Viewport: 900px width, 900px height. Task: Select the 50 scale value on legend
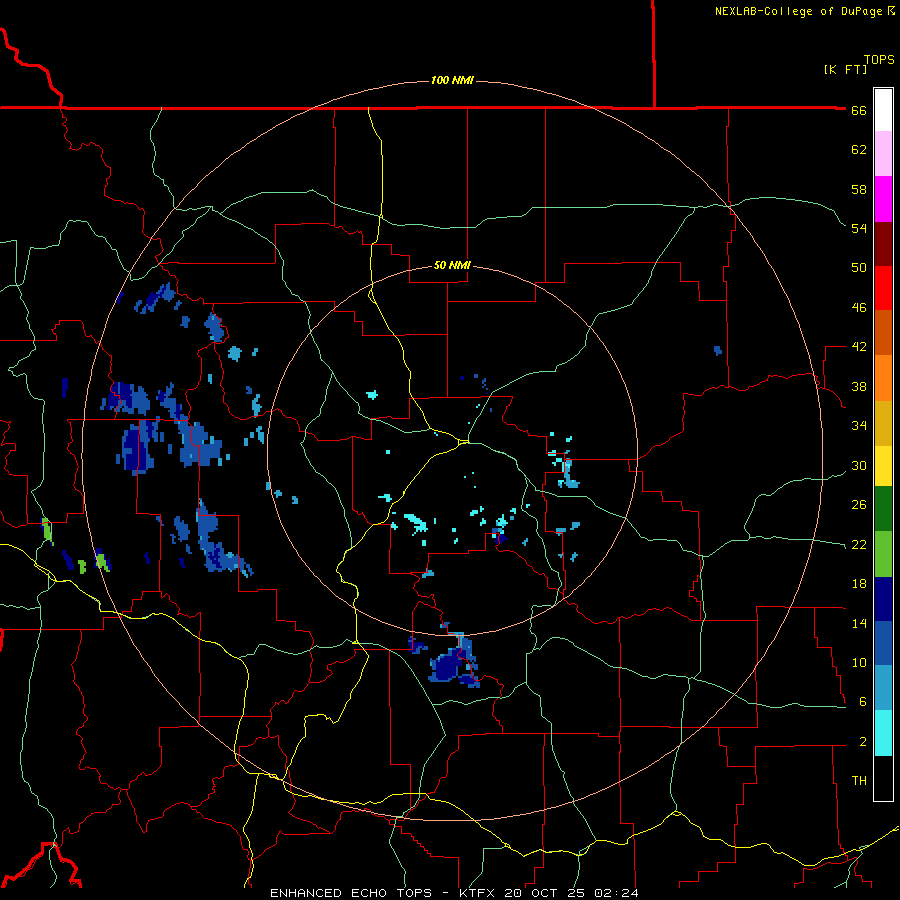pyautogui.click(x=859, y=268)
